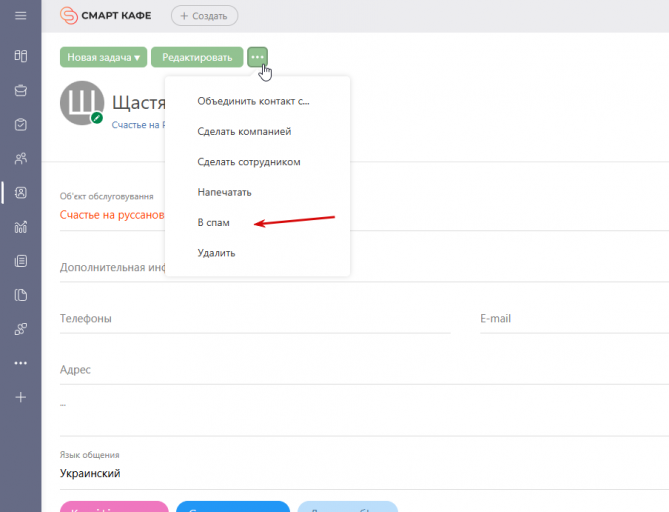Screen dimensions: 669x512
Task: Choose В спам menu item
Action: click(x=213, y=222)
